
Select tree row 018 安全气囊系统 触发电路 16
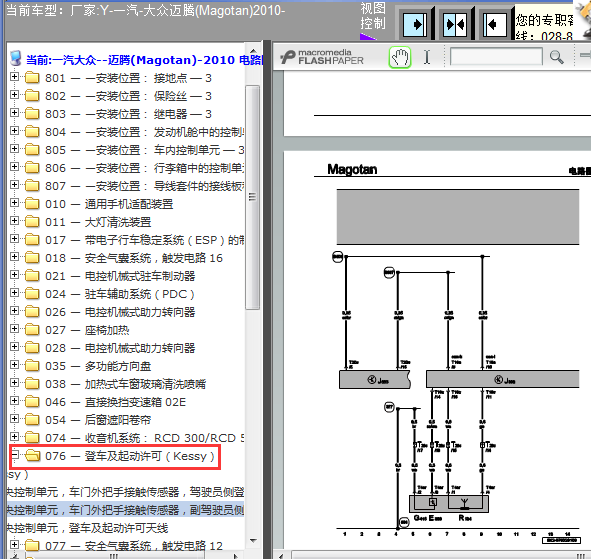pos(134,258)
